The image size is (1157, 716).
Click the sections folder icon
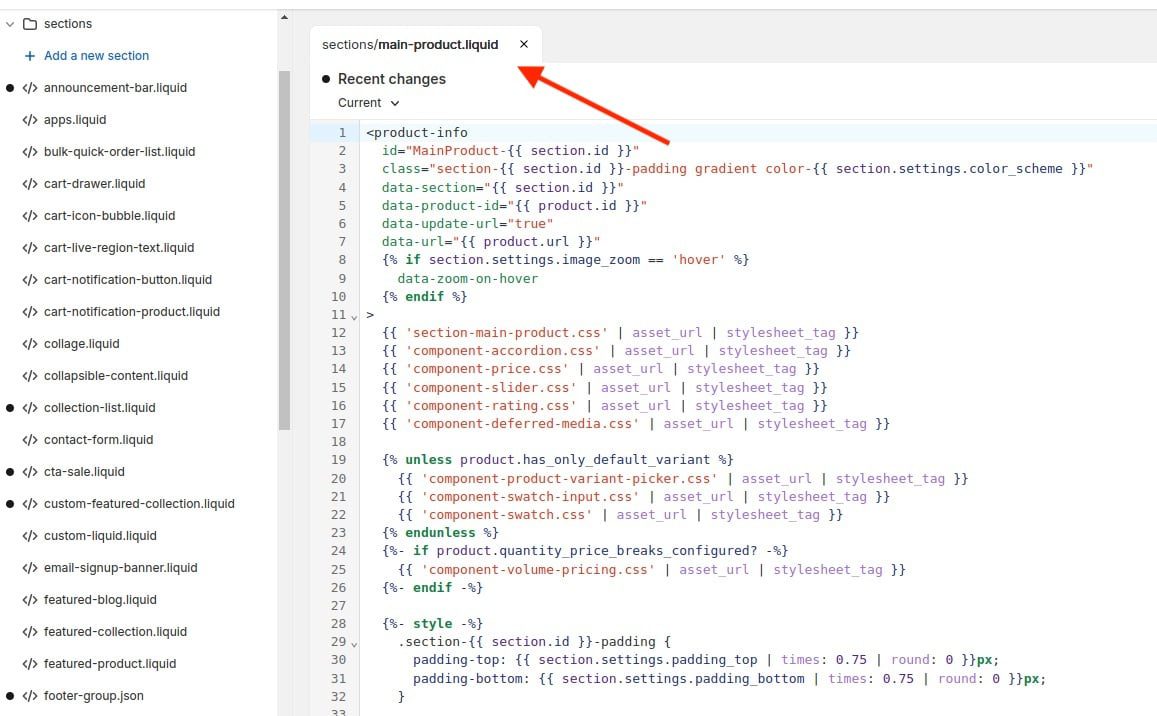click(30, 24)
